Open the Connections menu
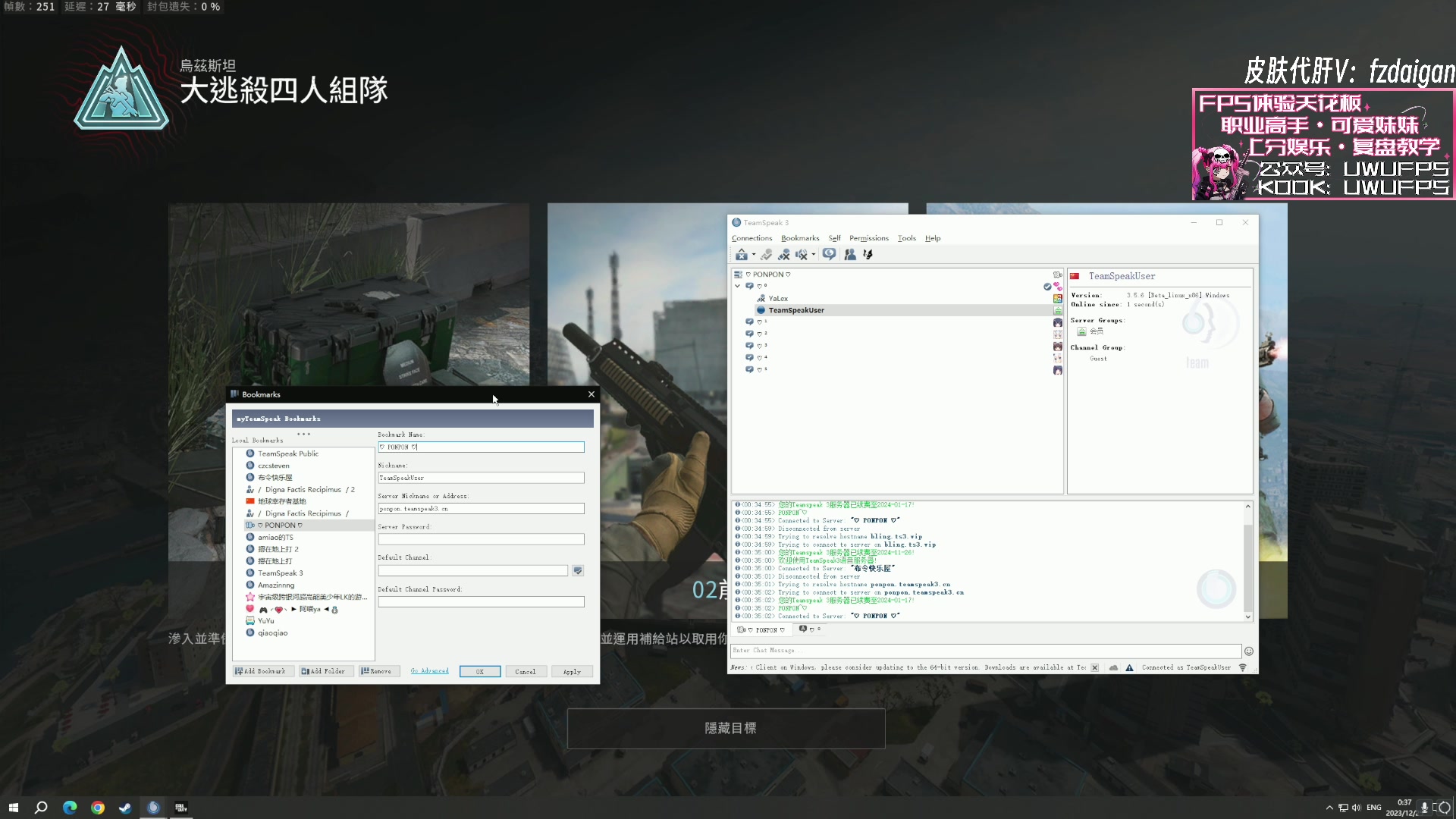Viewport: 1456px width, 819px height. (x=752, y=238)
